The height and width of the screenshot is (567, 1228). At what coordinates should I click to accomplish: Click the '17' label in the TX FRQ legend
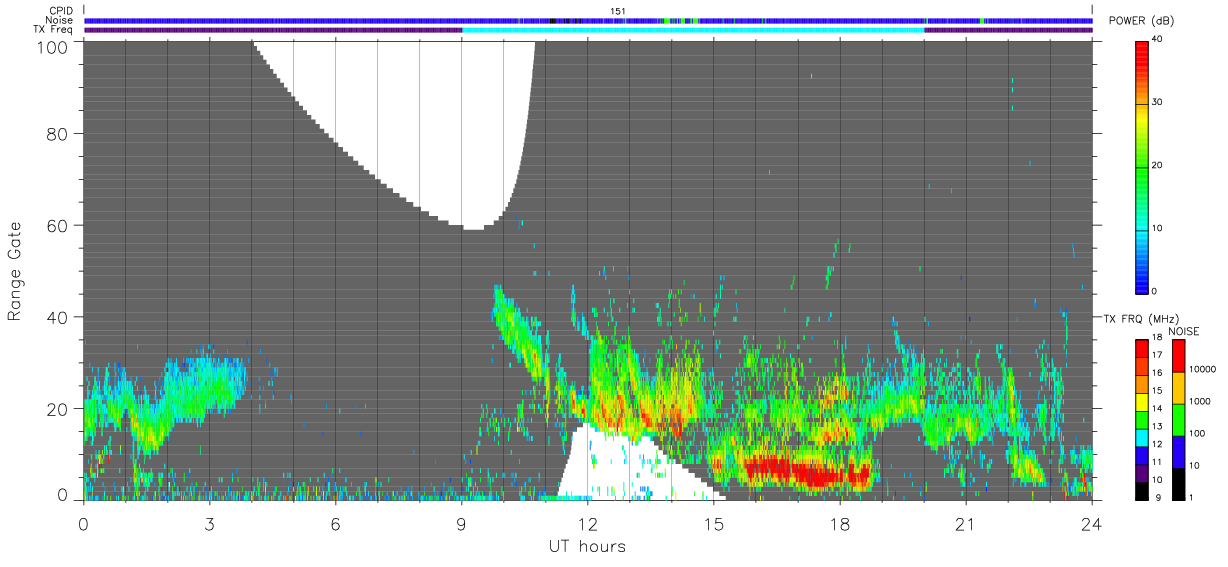1157,355
